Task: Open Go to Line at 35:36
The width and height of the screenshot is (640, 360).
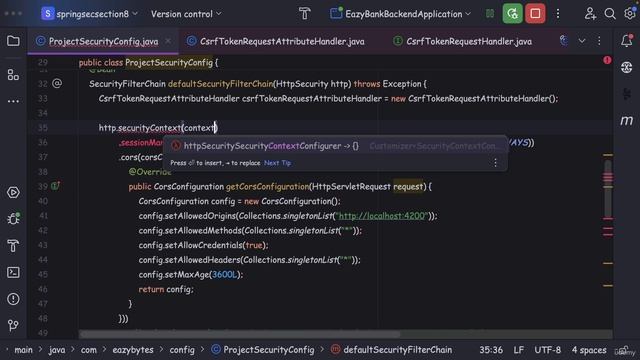Action: click(491, 350)
